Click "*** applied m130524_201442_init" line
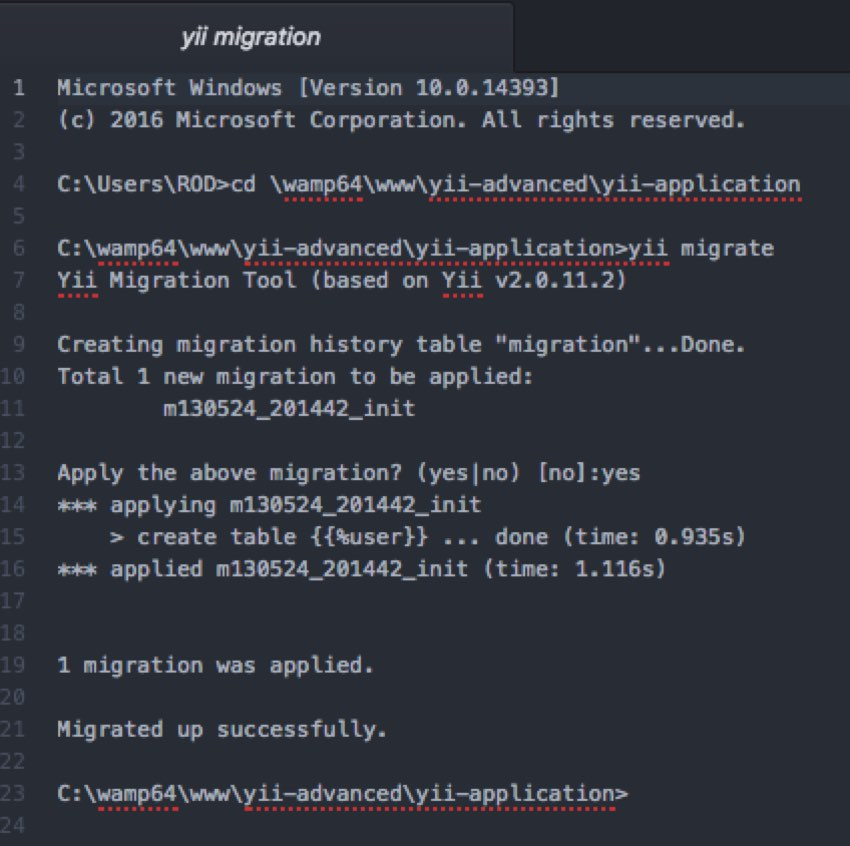 pyautogui.click(x=361, y=569)
